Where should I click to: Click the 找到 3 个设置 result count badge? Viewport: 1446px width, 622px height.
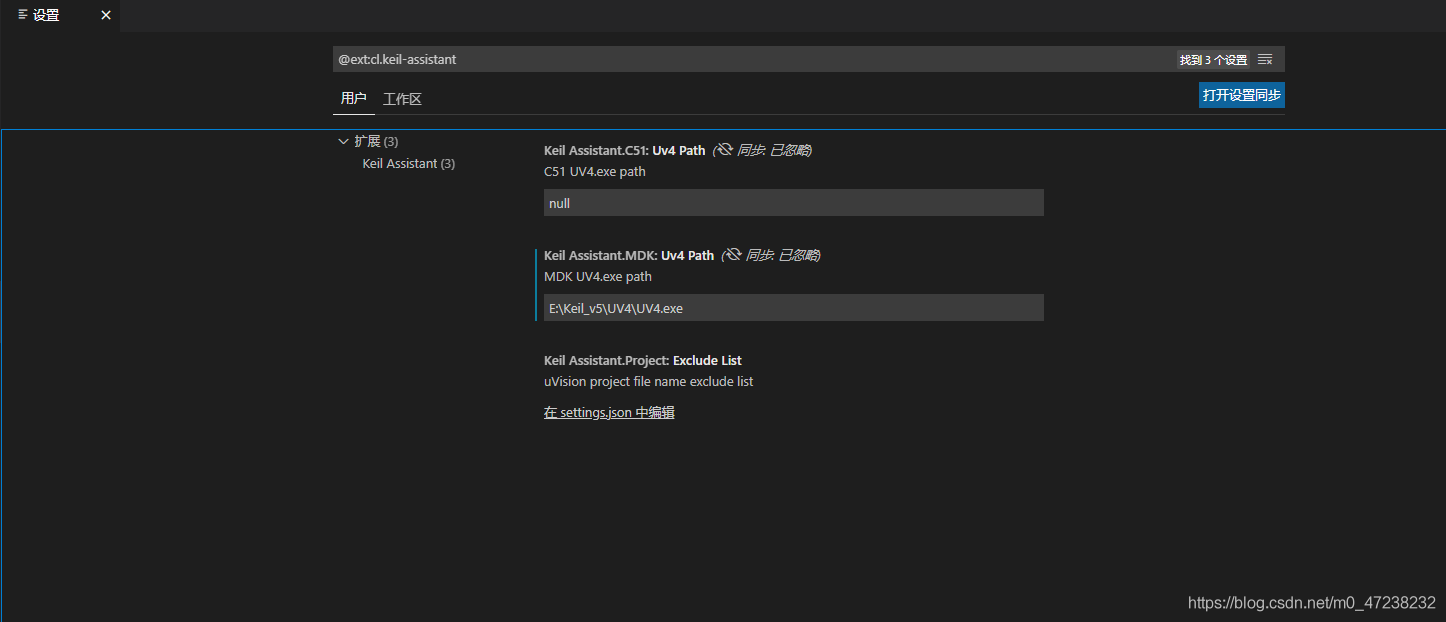pos(1213,60)
